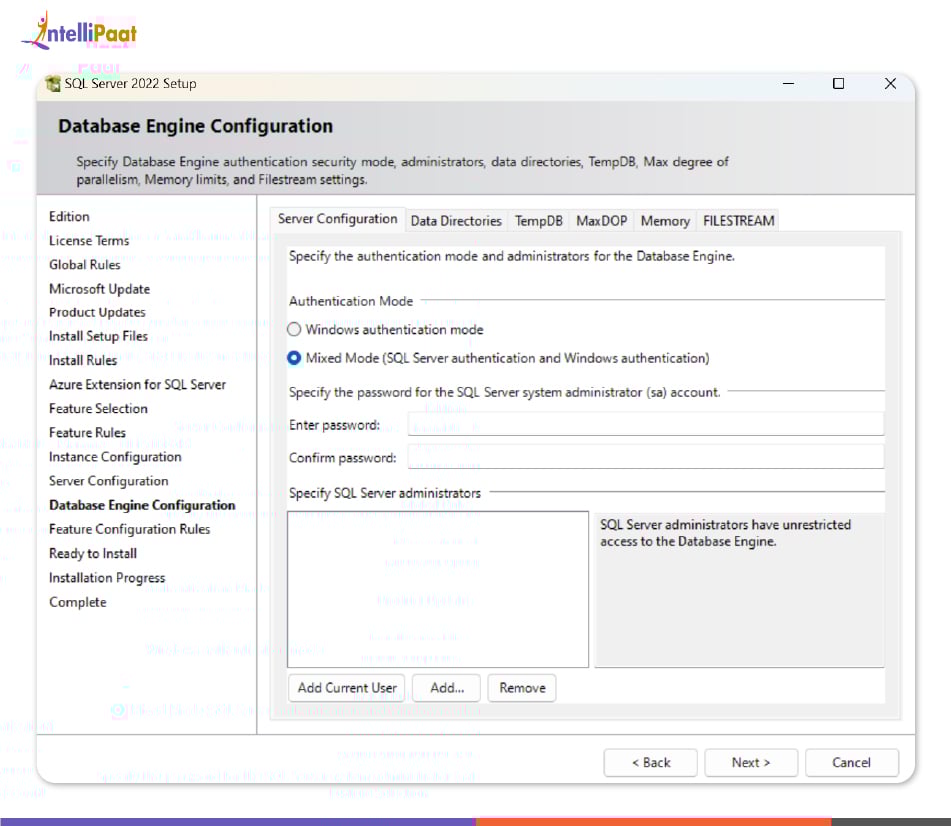951x826 pixels.
Task: Select the Server Configuration tab
Action: 337,219
